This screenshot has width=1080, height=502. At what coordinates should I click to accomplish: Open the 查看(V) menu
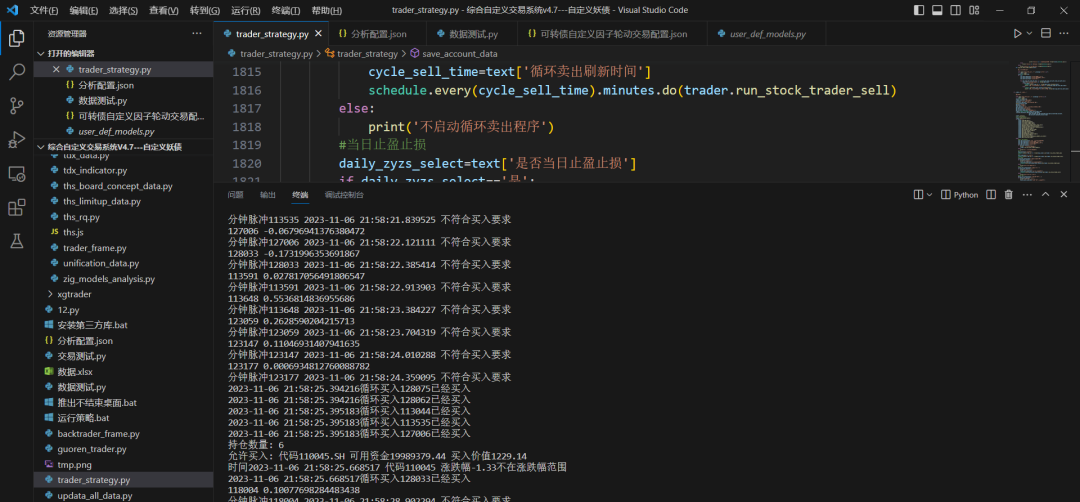(x=164, y=10)
